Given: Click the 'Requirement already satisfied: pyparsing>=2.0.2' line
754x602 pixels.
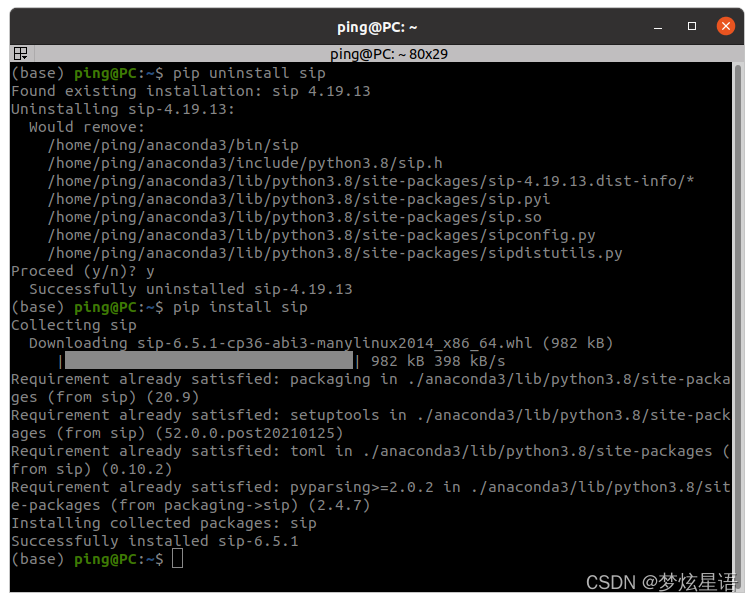Looking at the screenshot, I should click(x=371, y=487).
